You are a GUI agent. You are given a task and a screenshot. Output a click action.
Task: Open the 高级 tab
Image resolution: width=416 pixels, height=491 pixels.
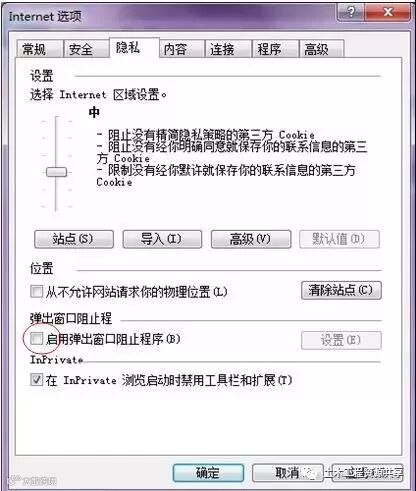coord(321,49)
